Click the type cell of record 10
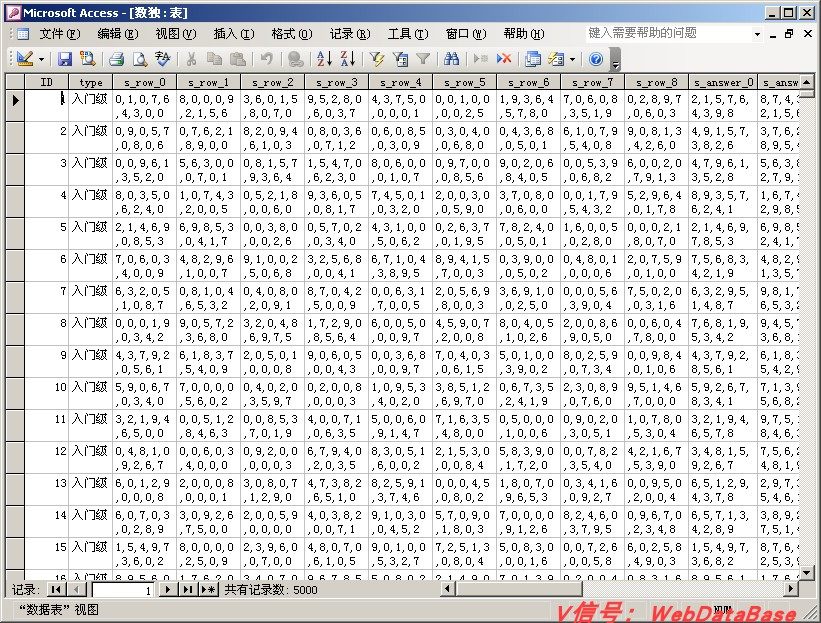 [x=91, y=394]
